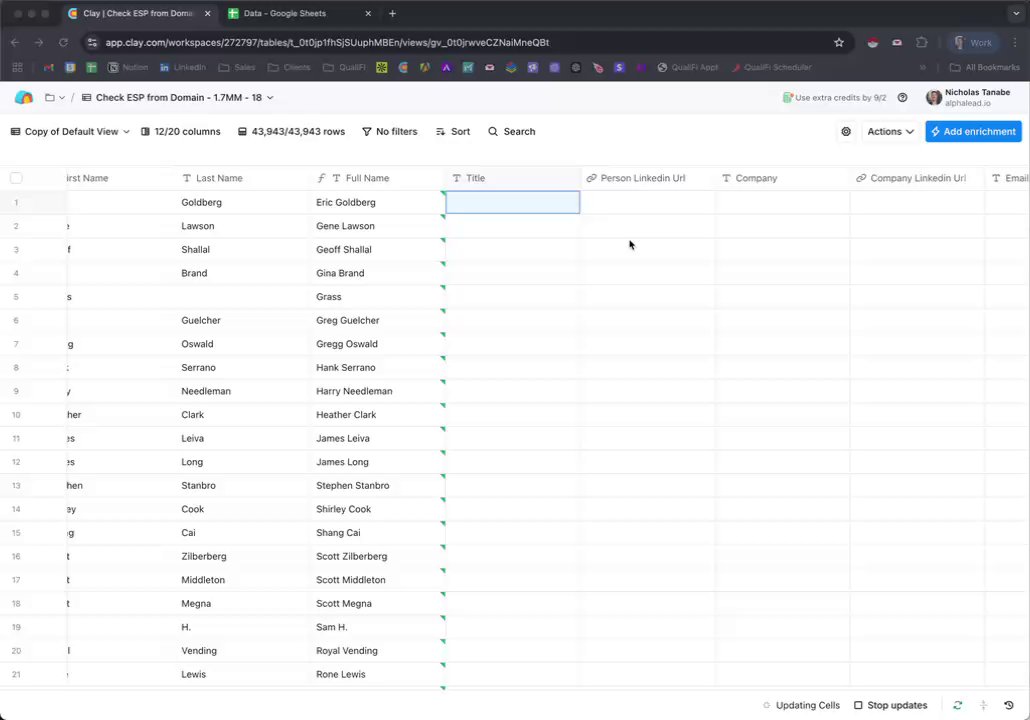Switch to Data - Google Sheets tab
The height and width of the screenshot is (720, 1030).
(x=298, y=13)
